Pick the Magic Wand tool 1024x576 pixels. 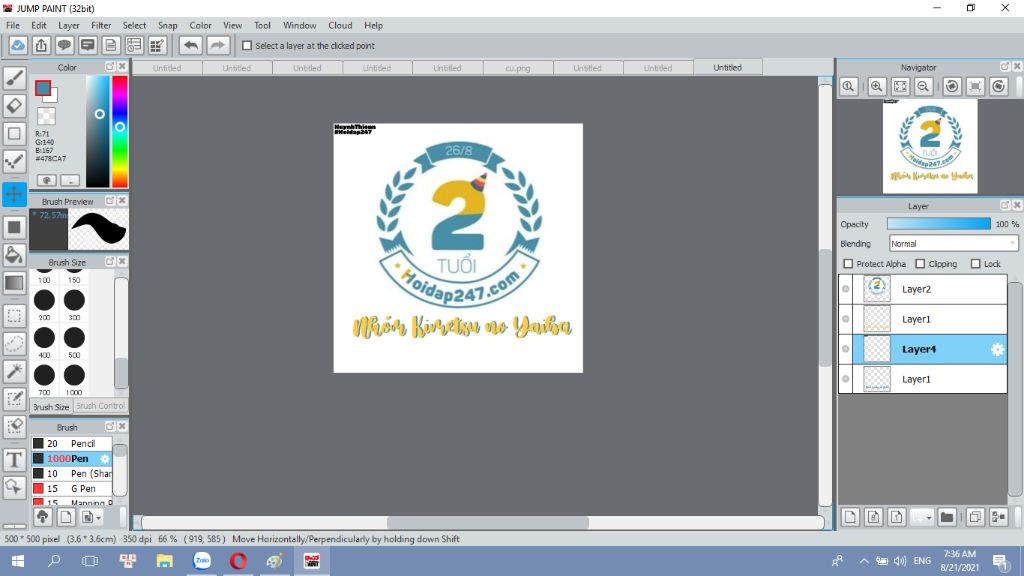[x=14, y=371]
